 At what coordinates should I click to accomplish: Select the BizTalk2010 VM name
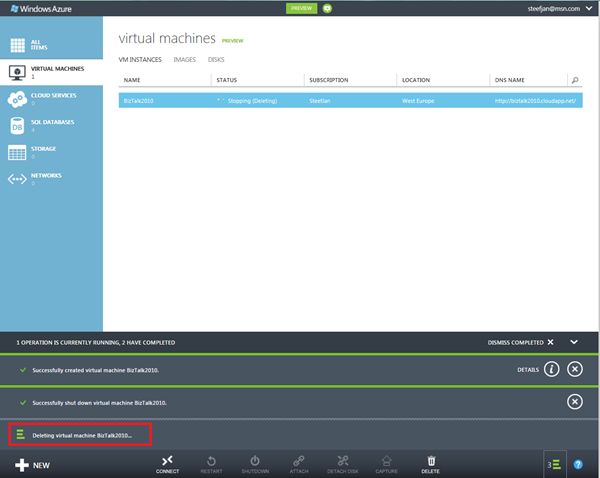click(x=139, y=101)
